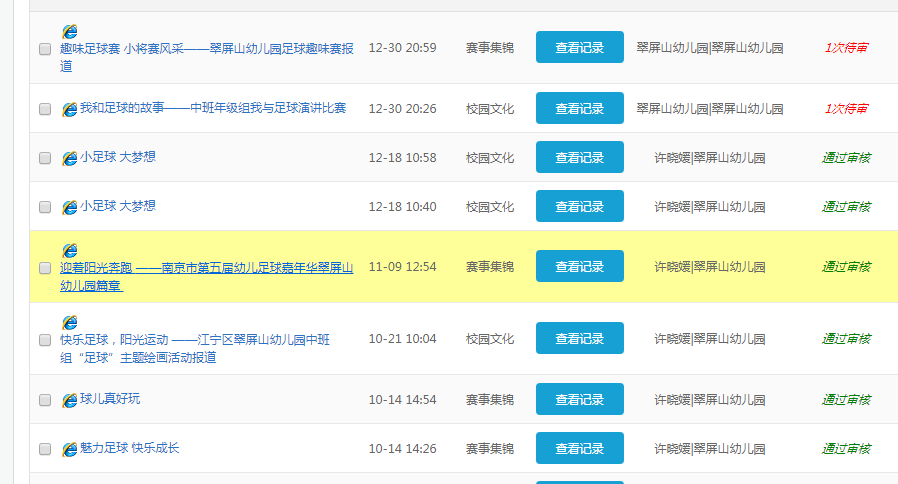This screenshot has height=484, width=898.
Task: Tick the checkbox for 趣味足球赛 row
Action: [45, 48]
